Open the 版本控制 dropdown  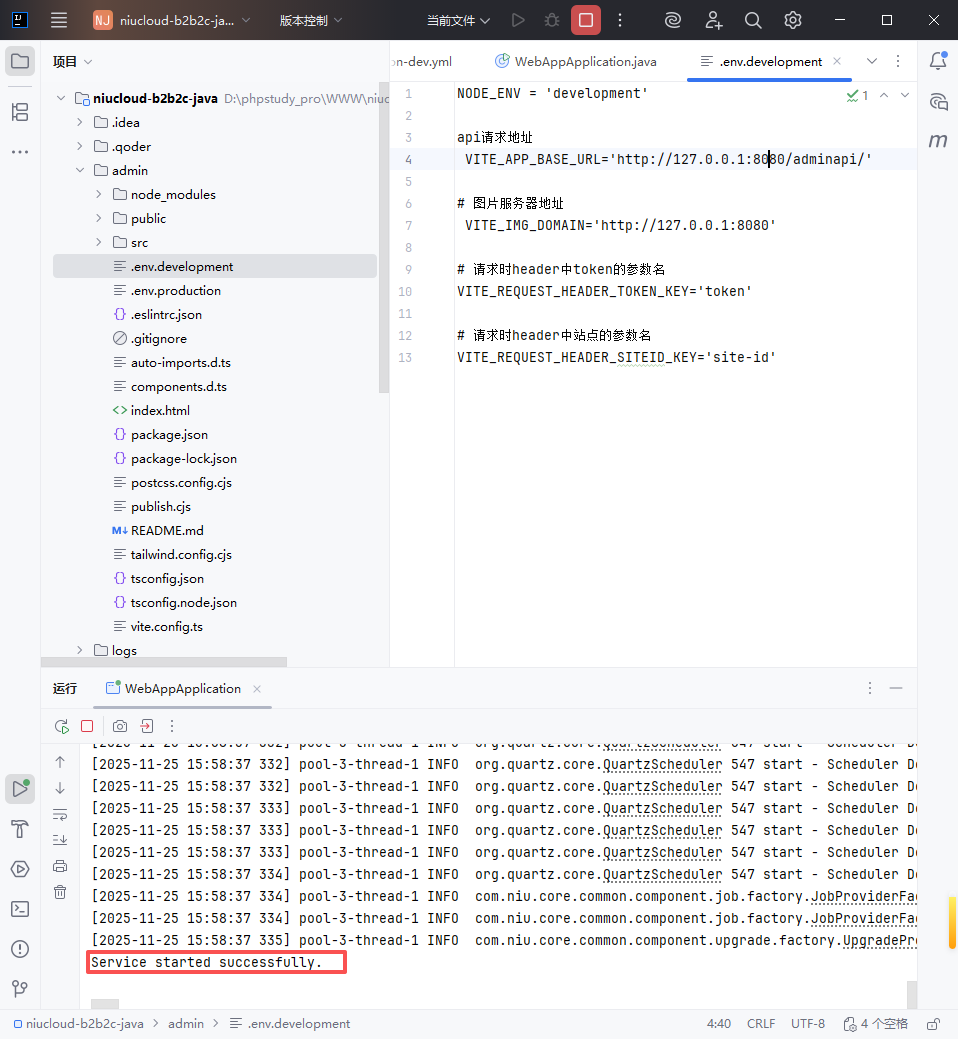point(310,20)
